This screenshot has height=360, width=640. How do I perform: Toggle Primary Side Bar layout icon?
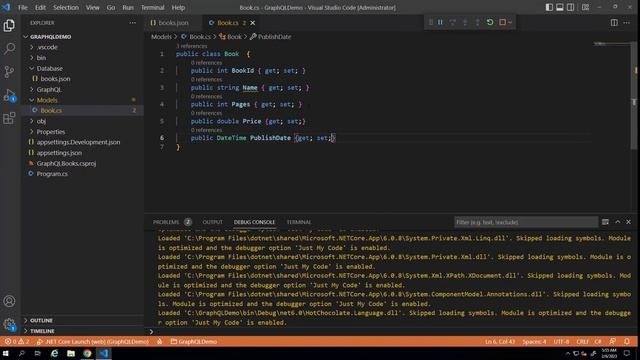[549, 7]
